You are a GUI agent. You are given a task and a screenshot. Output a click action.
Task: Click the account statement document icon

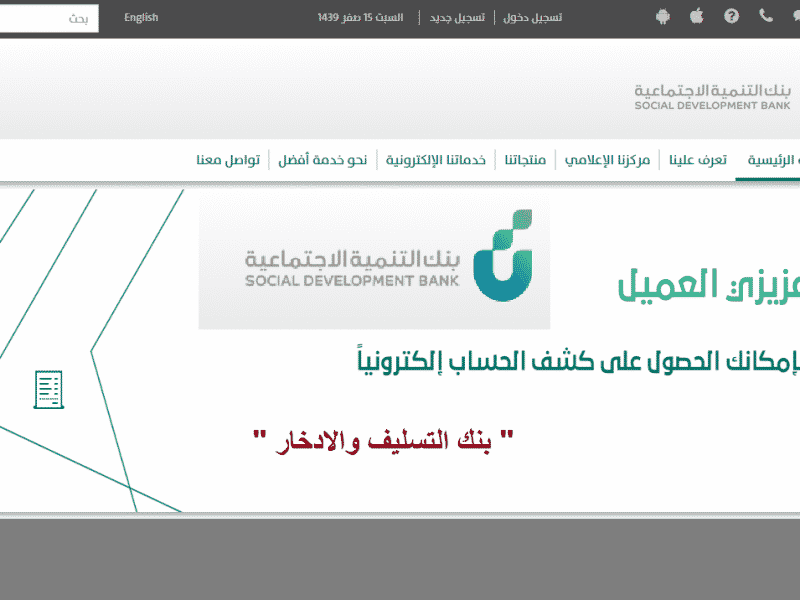point(48,390)
